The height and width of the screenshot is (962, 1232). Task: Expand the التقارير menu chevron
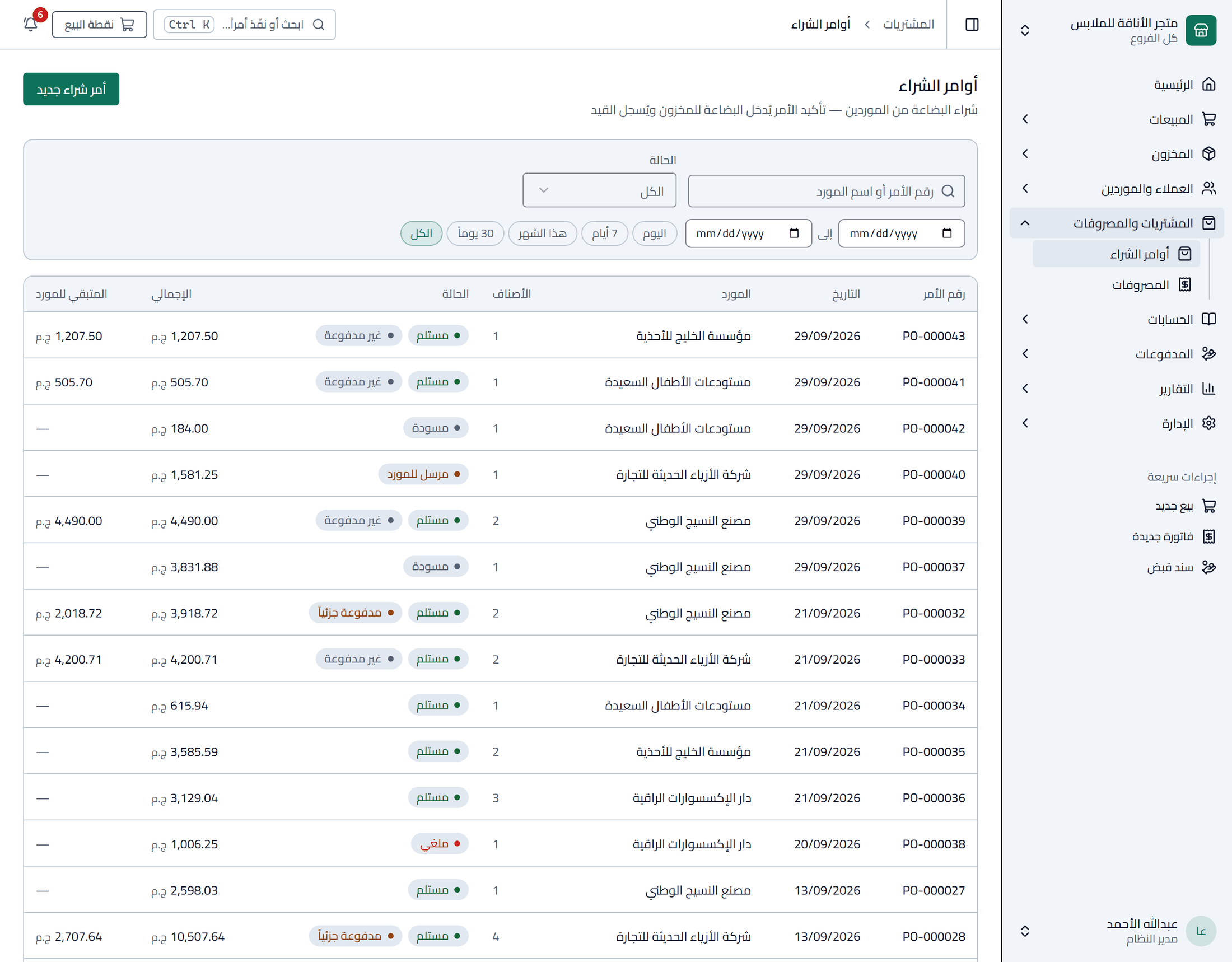pos(1025,389)
